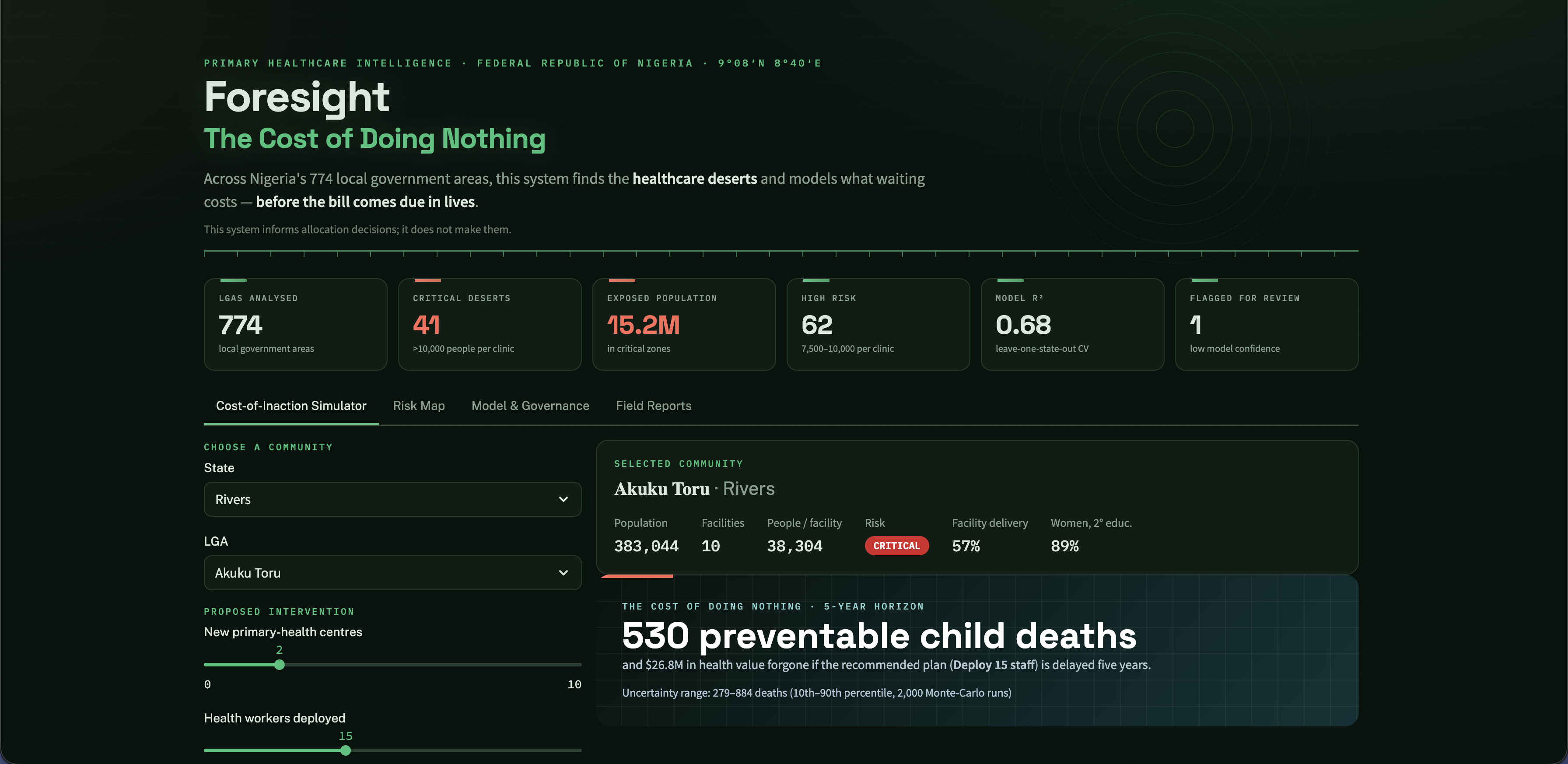Click the 'This system informs allocation decisions' disclaimer
Image resolution: width=1568 pixels, height=764 pixels.
coord(357,229)
